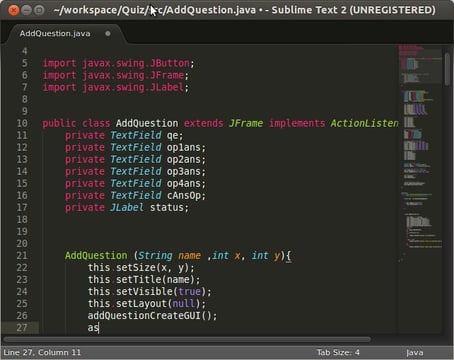
Task: Click the vertical scrollbar thumb
Action: [447, 69]
